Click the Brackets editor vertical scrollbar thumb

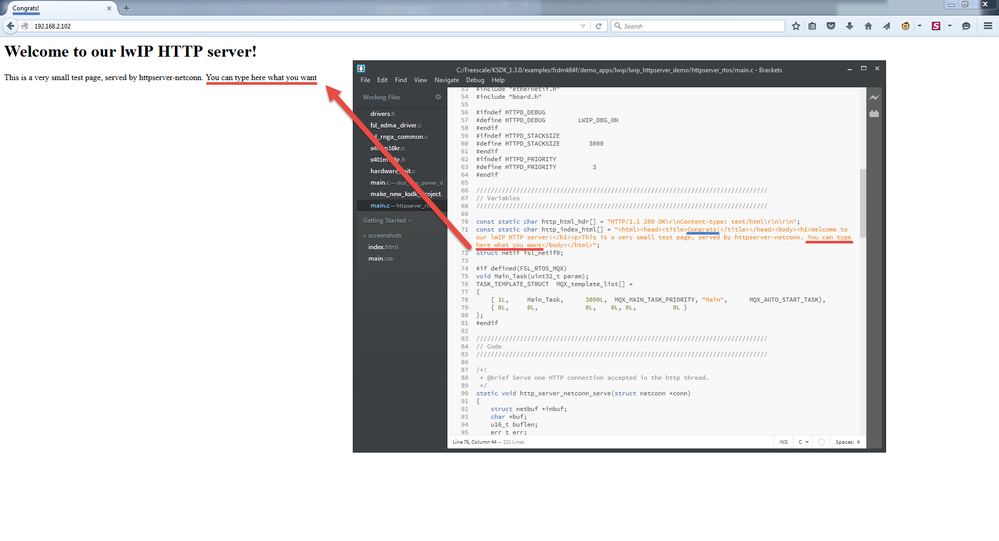pyautogui.click(x=863, y=203)
